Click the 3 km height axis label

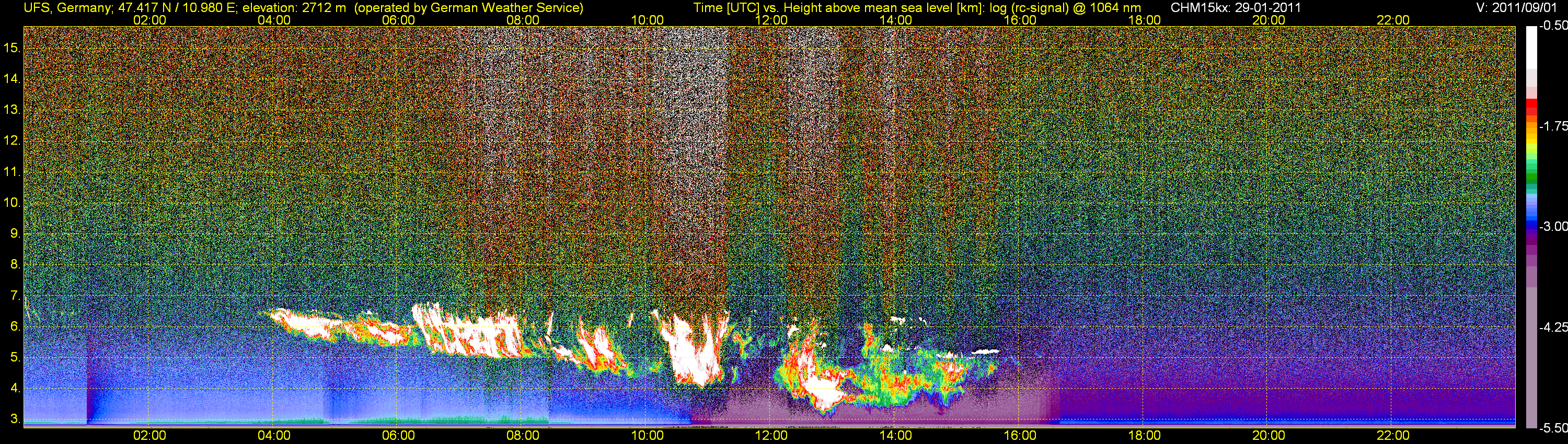coord(15,419)
